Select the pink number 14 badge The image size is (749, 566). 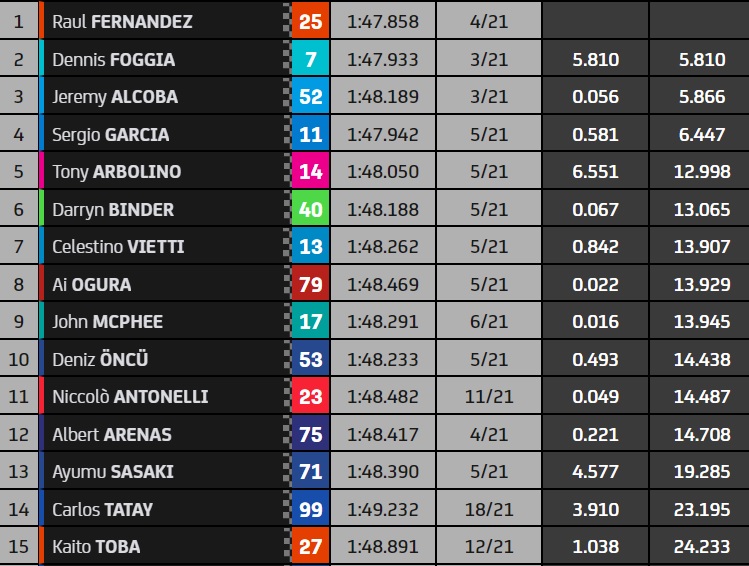tap(310, 171)
